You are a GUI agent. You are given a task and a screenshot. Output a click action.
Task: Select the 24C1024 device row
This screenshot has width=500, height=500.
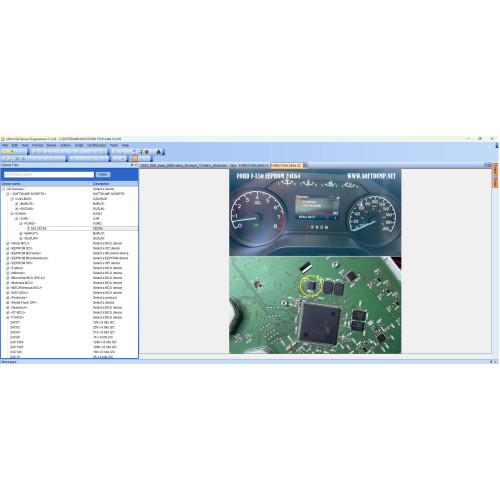click(x=69, y=342)
